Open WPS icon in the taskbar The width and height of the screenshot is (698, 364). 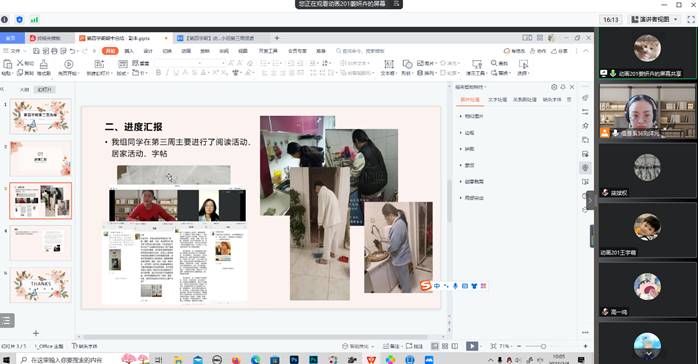click(371, 360)
